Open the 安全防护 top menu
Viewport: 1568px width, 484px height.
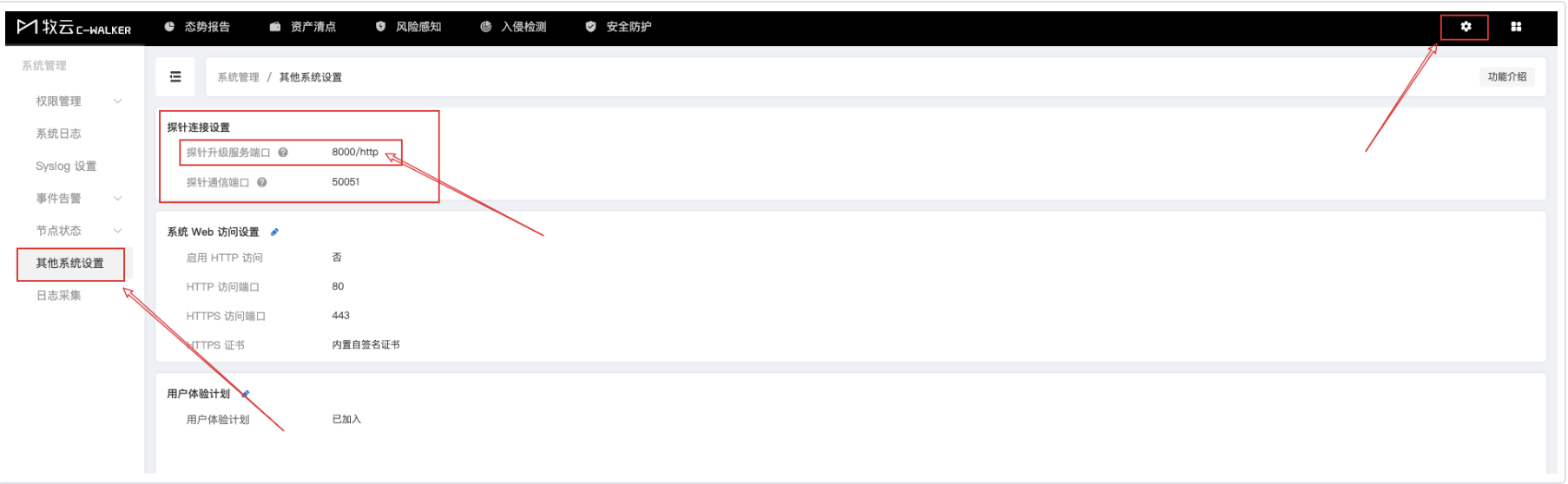(618, 27)
